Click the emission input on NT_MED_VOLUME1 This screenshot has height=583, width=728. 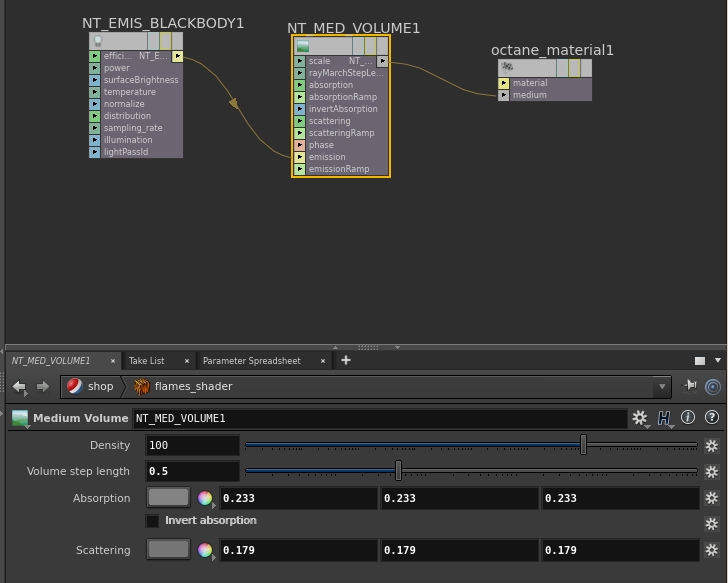pyautogui.click(x=299, y=157)
